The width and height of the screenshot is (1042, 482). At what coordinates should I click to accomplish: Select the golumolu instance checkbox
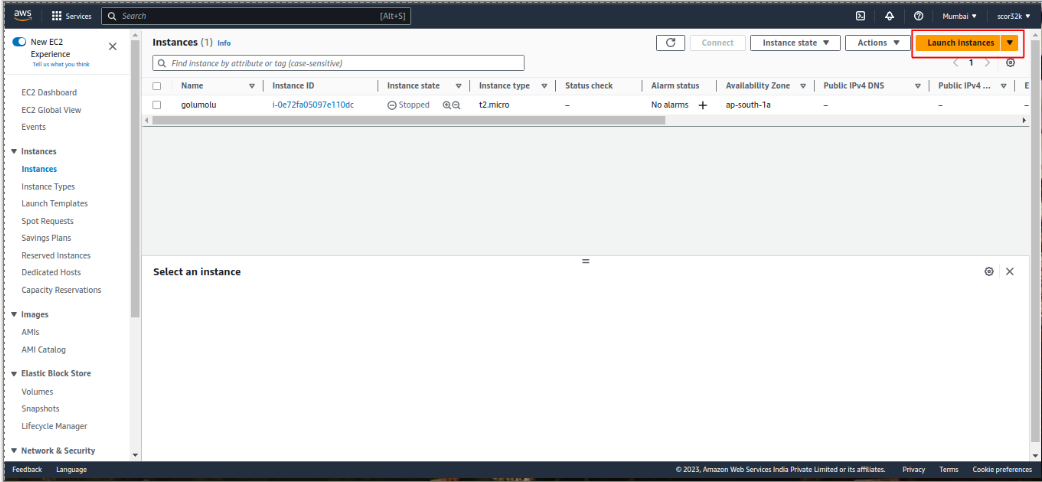[157, 105]
